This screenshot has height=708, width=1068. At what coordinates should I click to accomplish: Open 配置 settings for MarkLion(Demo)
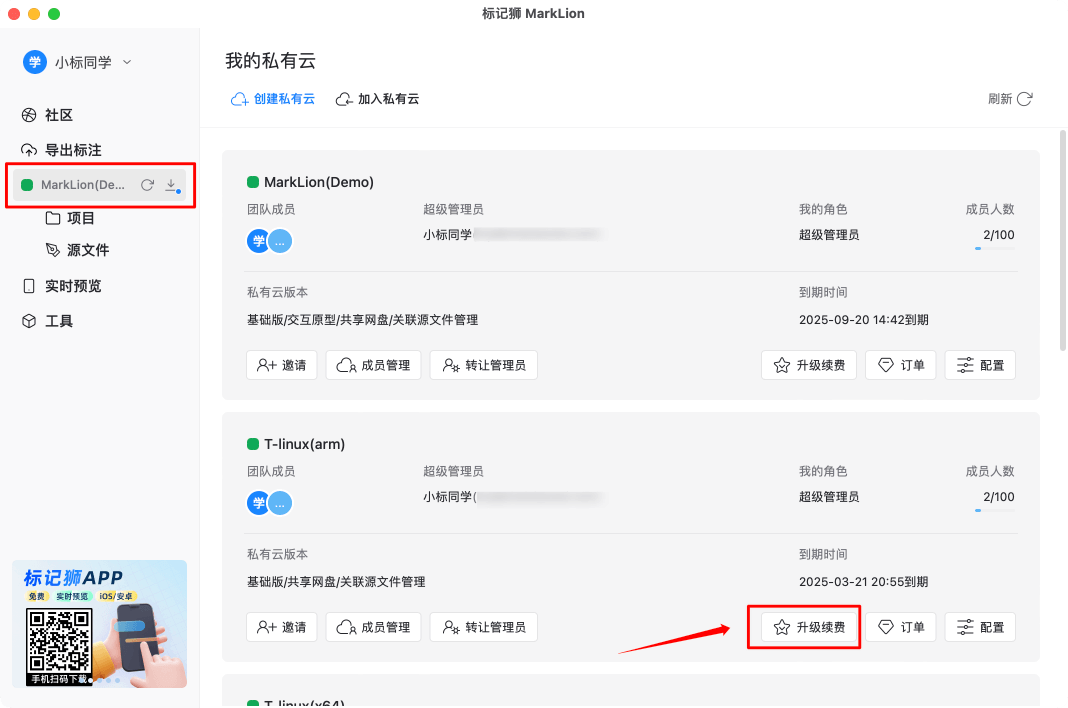pos(980,365)
